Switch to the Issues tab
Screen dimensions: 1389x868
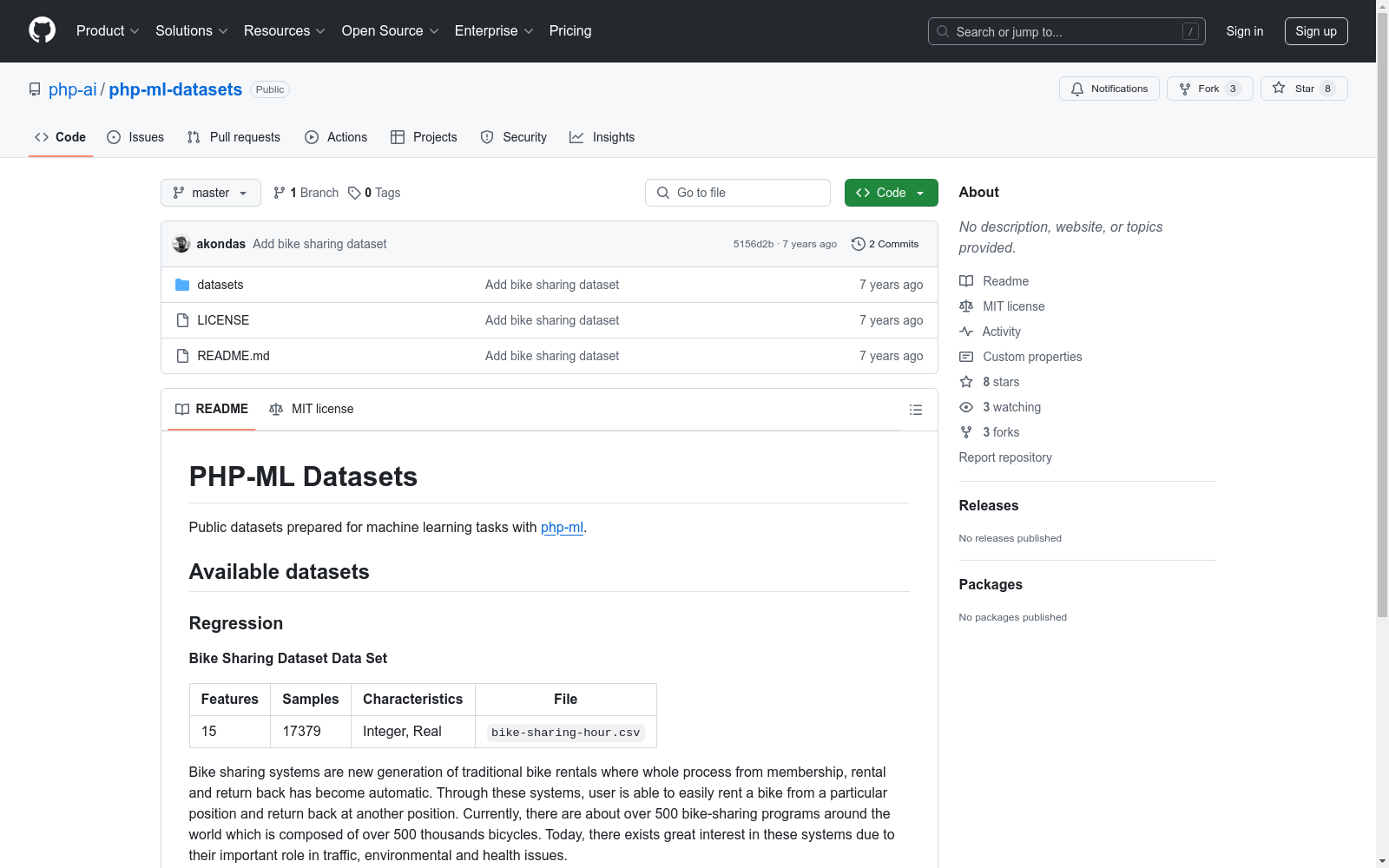click(x=135, y=137)
